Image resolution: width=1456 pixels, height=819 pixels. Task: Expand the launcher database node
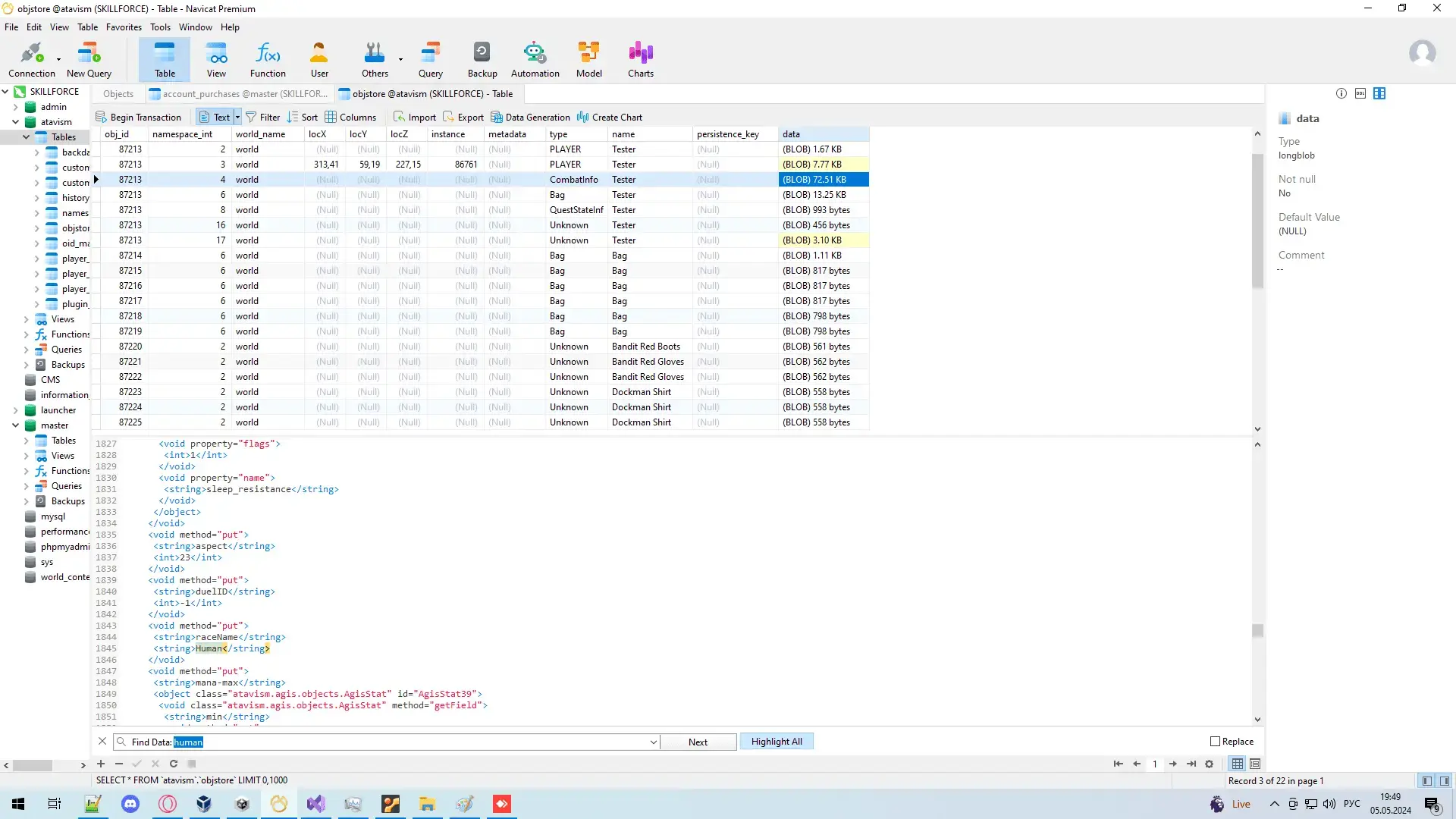click(15, 410)
